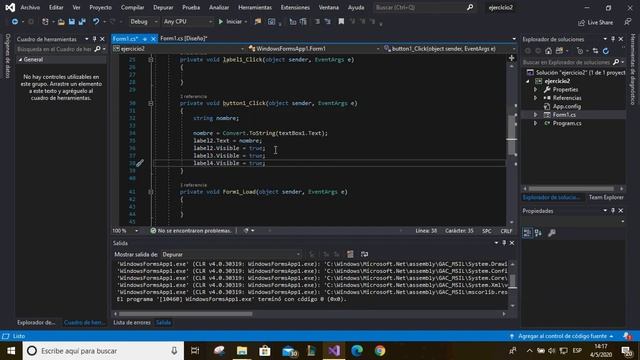Click the pending changes filter clock icon
Viewport: 640px width, 360px height.
pos(580,51)
